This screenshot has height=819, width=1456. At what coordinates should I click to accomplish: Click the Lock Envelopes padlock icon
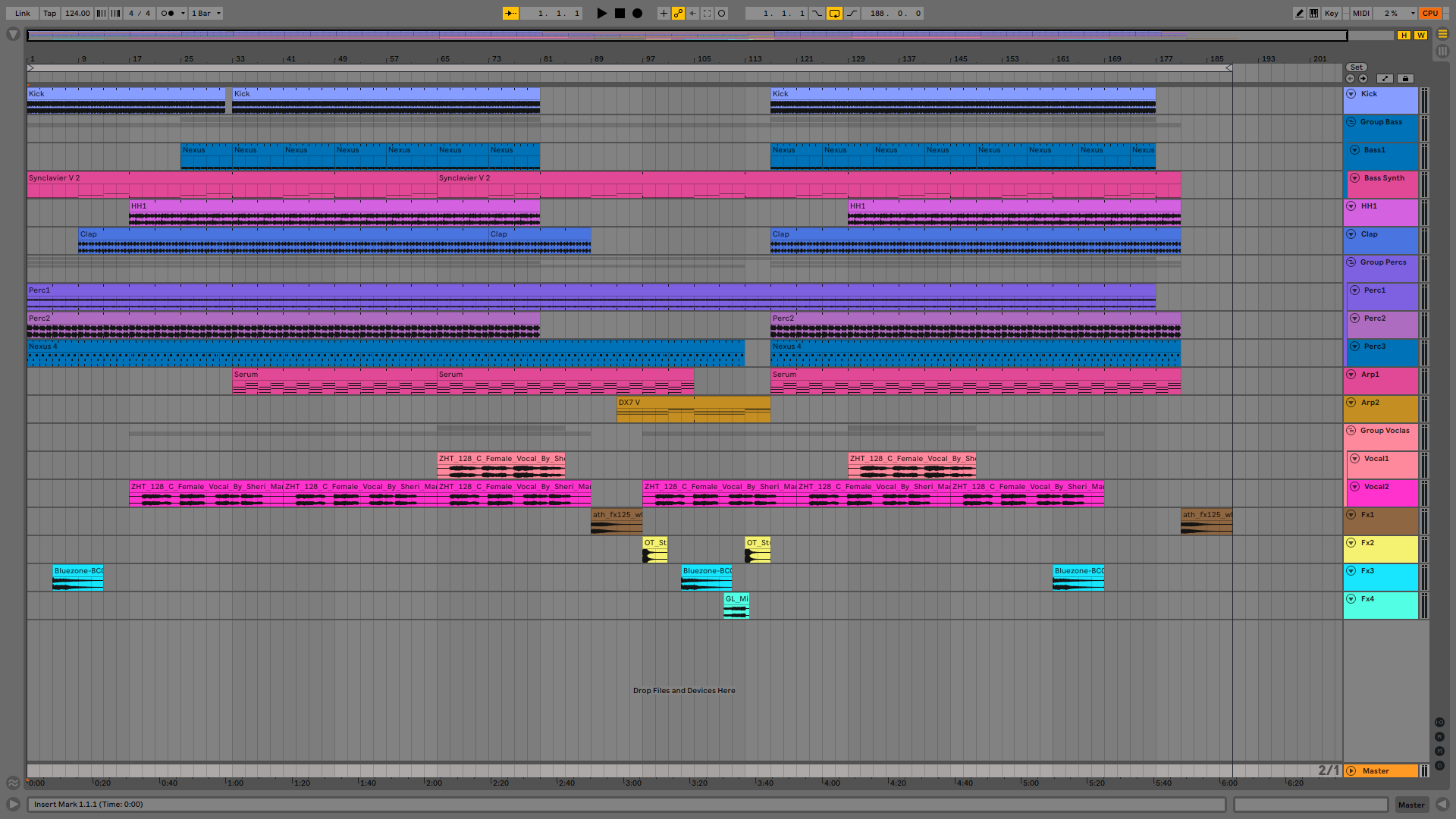[x=1404, y=78]
